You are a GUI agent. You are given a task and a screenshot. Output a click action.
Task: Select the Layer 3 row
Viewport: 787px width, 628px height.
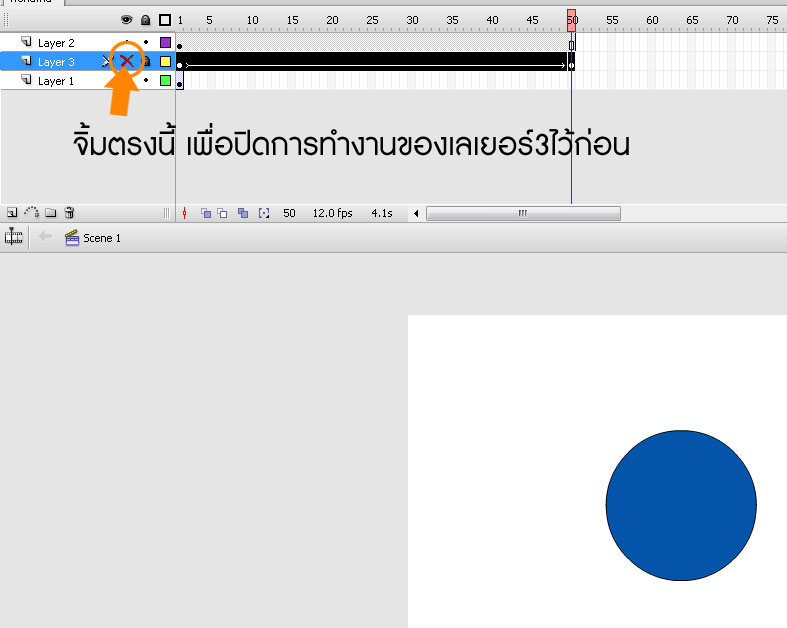click(x=88, y=61)
